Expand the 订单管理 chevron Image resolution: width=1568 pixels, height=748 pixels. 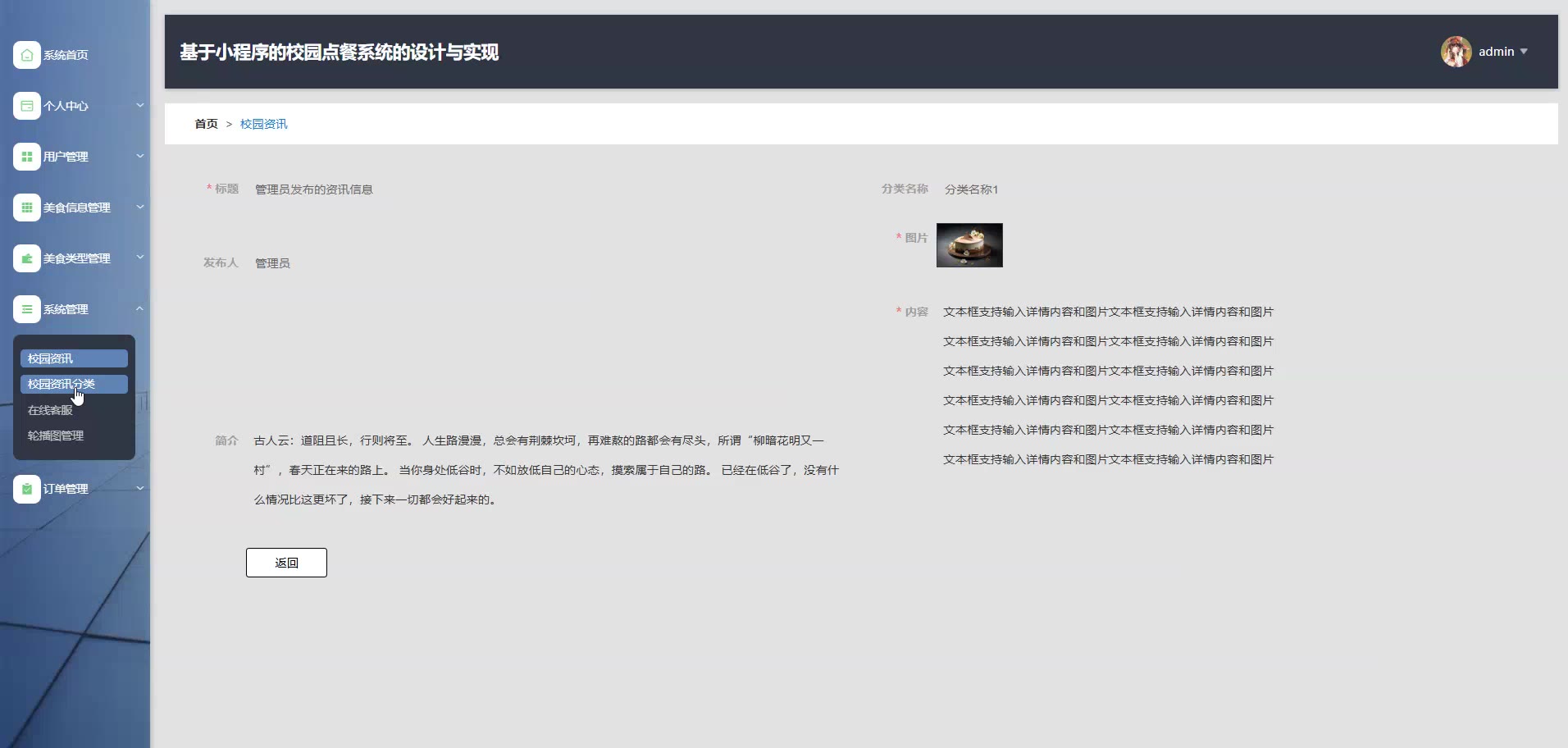140,488
